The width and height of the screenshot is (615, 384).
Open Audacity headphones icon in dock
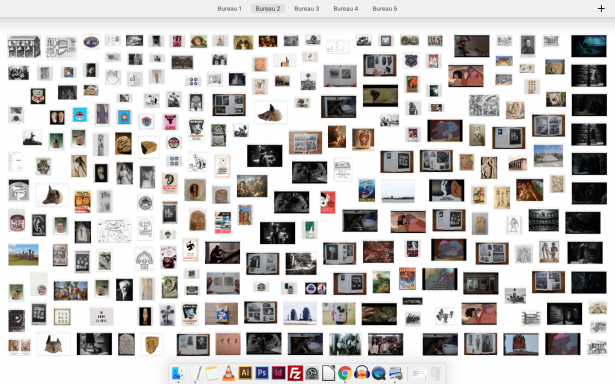(x=362, y=373)
